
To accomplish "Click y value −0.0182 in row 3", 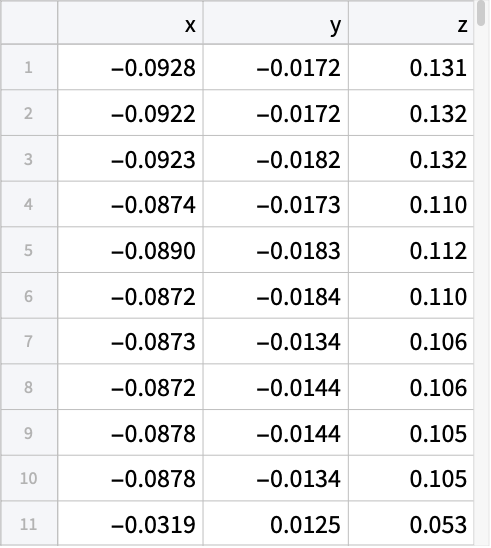I will pos(298,160).
